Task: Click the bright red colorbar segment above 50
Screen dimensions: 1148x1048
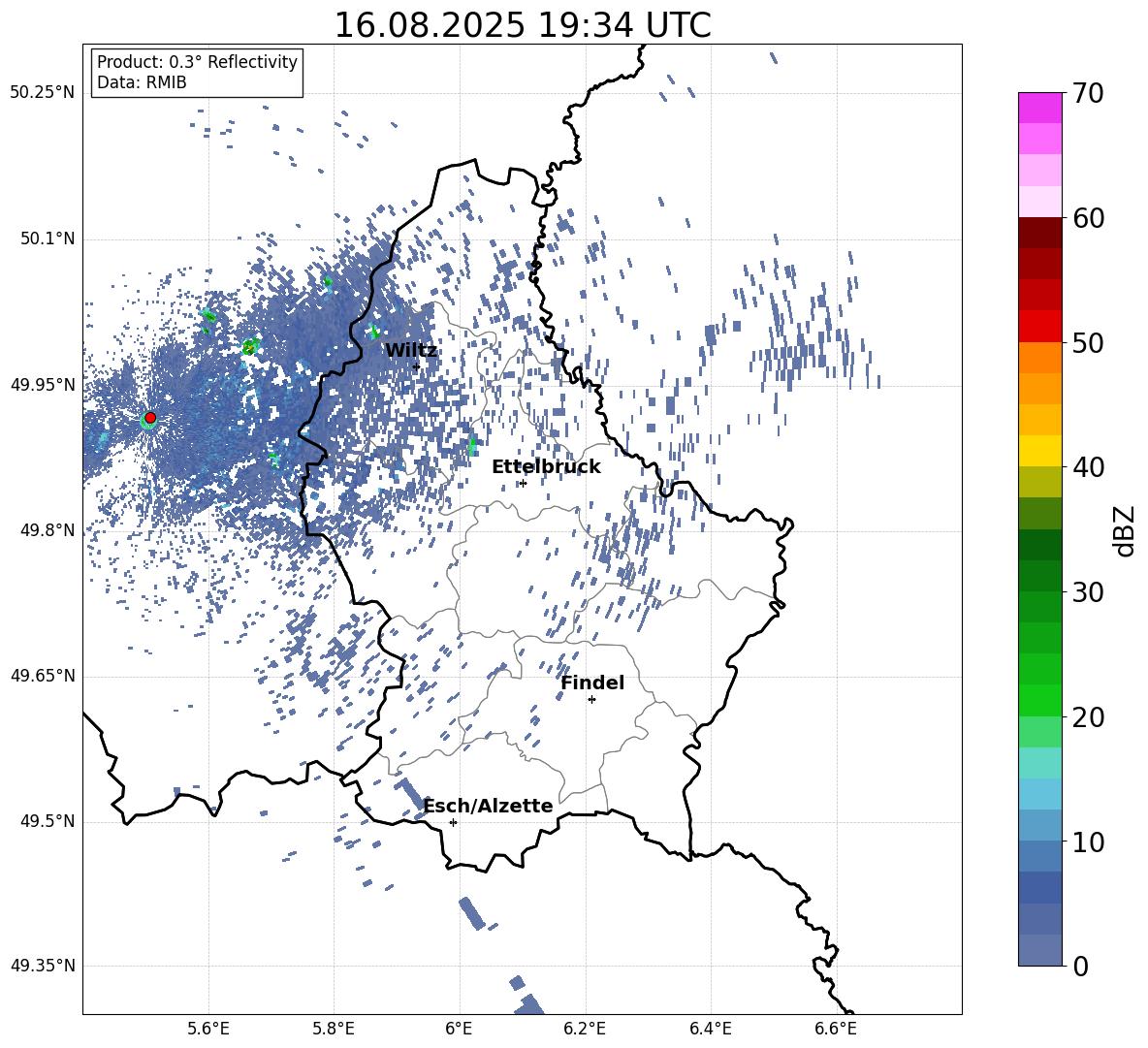Action: pos(1040,327)
